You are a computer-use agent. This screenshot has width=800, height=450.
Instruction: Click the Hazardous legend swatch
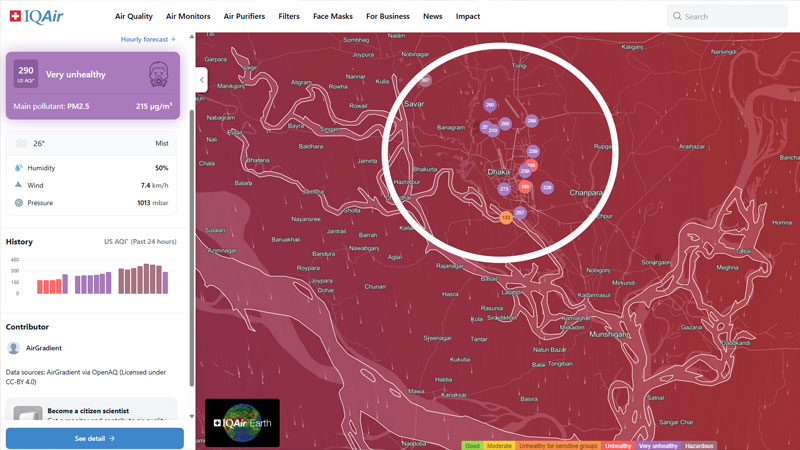[x=699, y=445]
